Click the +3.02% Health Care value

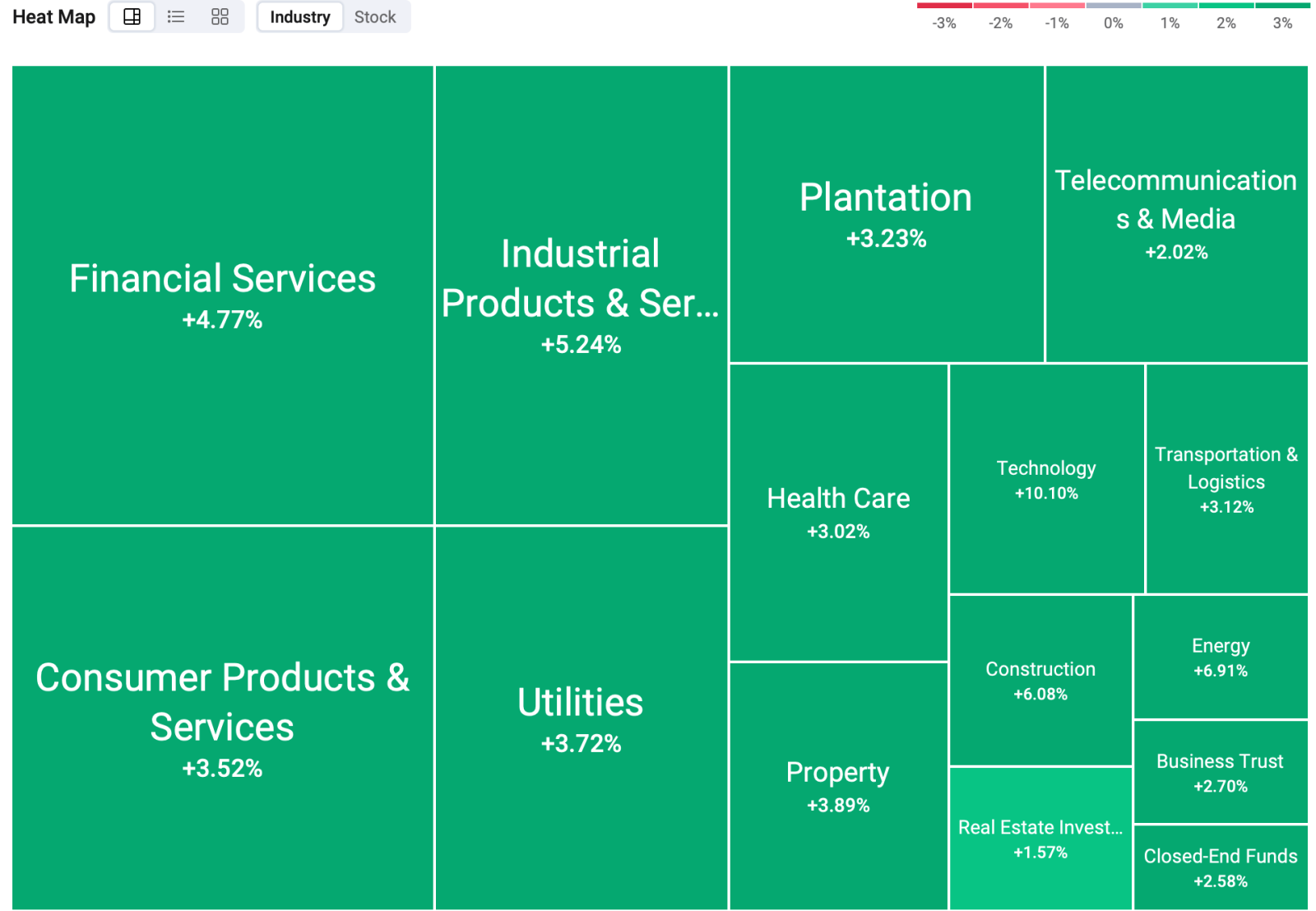click(838, 531)
